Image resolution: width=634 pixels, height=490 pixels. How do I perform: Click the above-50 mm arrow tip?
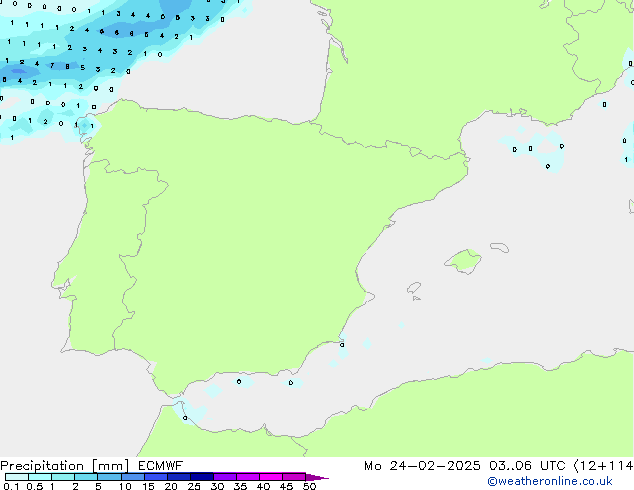(317, 477)
